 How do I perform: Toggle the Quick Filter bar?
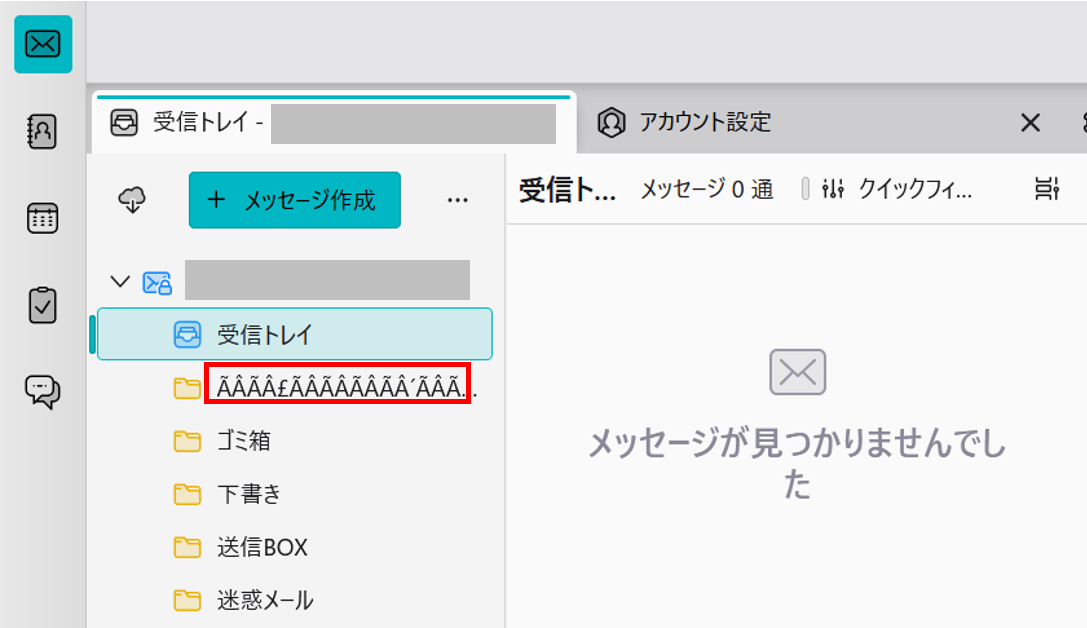[x=895, y=189]
